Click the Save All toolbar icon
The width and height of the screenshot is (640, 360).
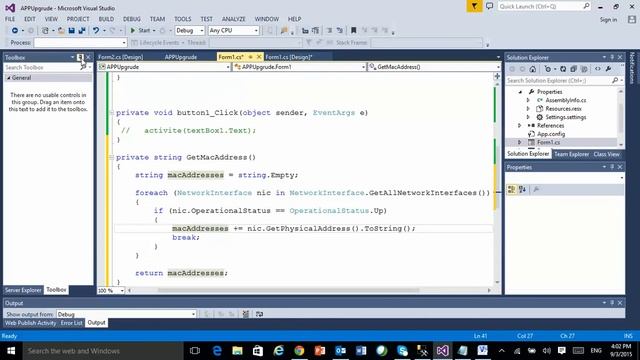click(x=82, y=31)
